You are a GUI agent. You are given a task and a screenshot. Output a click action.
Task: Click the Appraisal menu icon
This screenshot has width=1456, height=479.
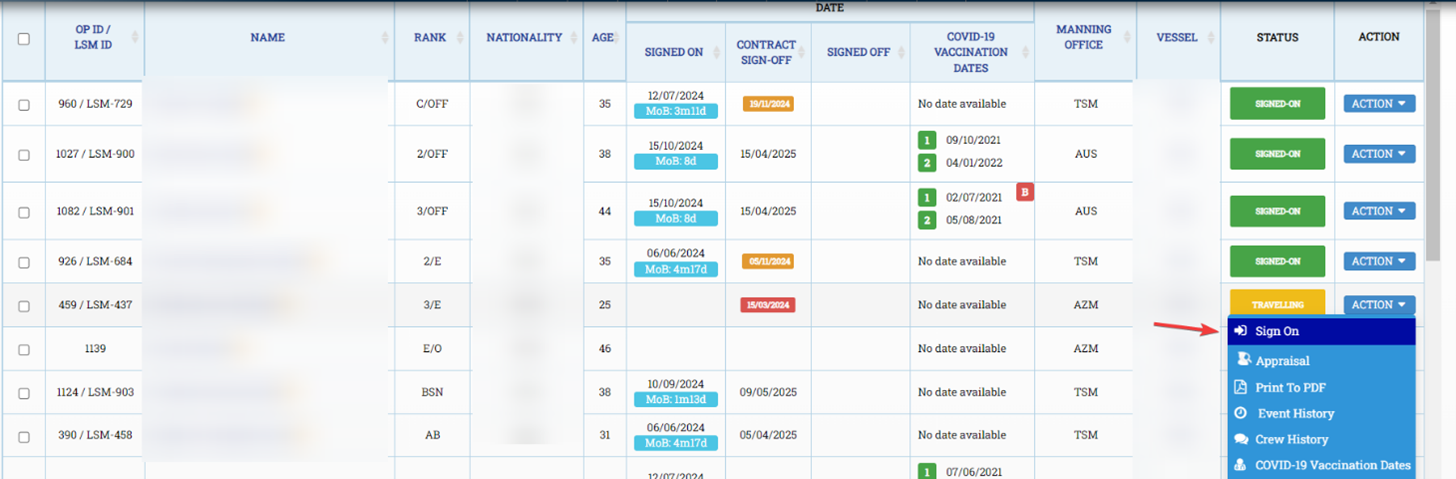click(1241, 360)
